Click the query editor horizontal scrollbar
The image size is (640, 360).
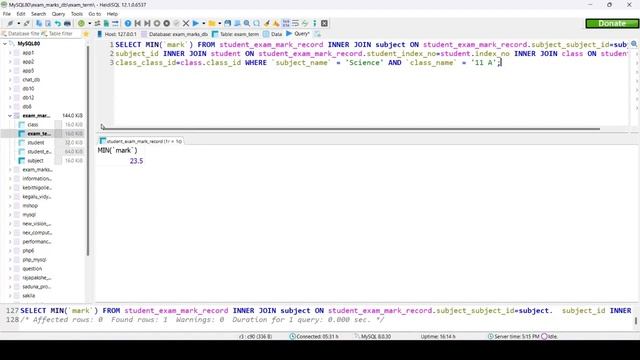pyautogui.click(x=352, y=129)
